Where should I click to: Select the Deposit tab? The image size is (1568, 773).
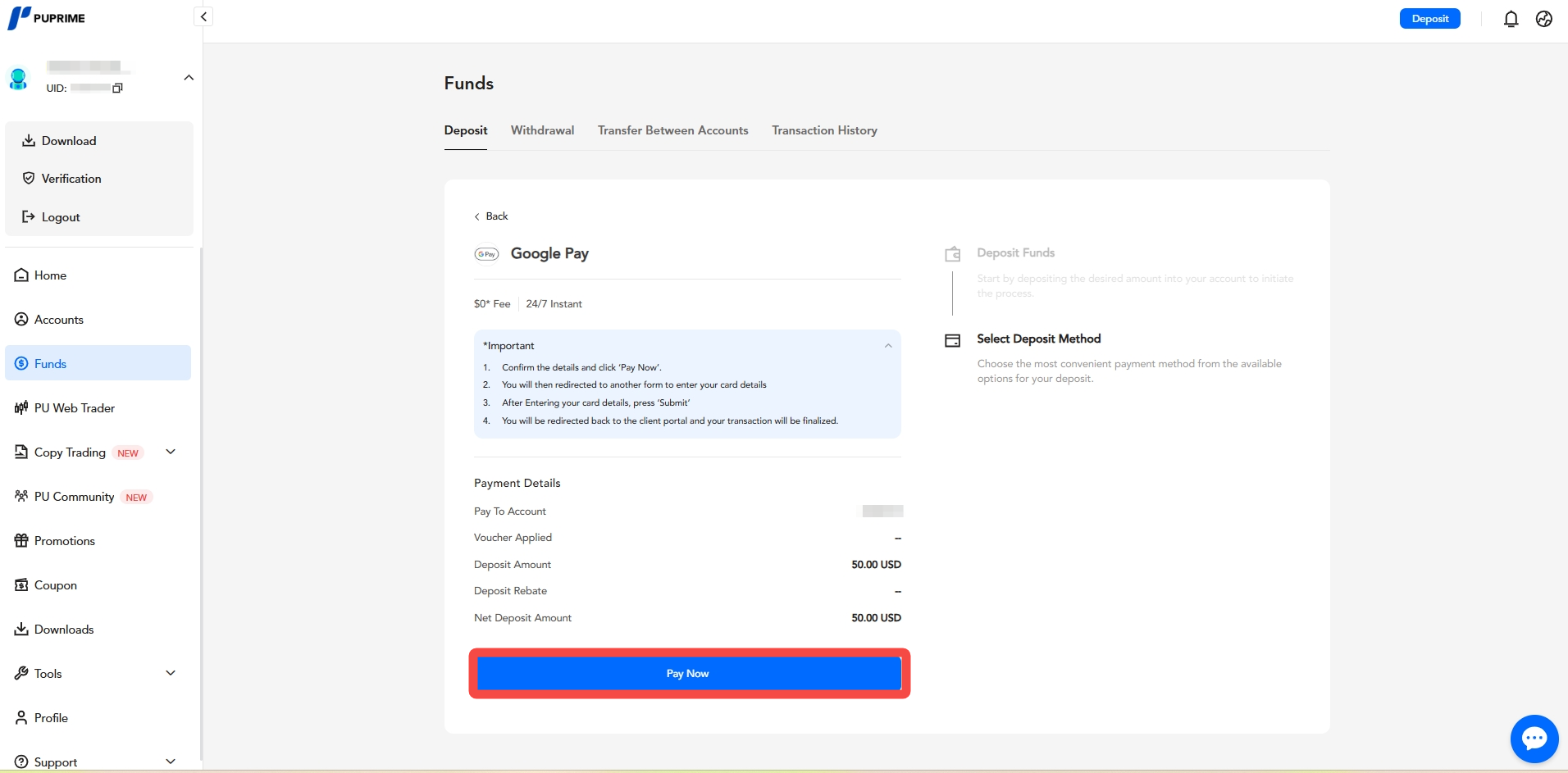tap(466, 130)
